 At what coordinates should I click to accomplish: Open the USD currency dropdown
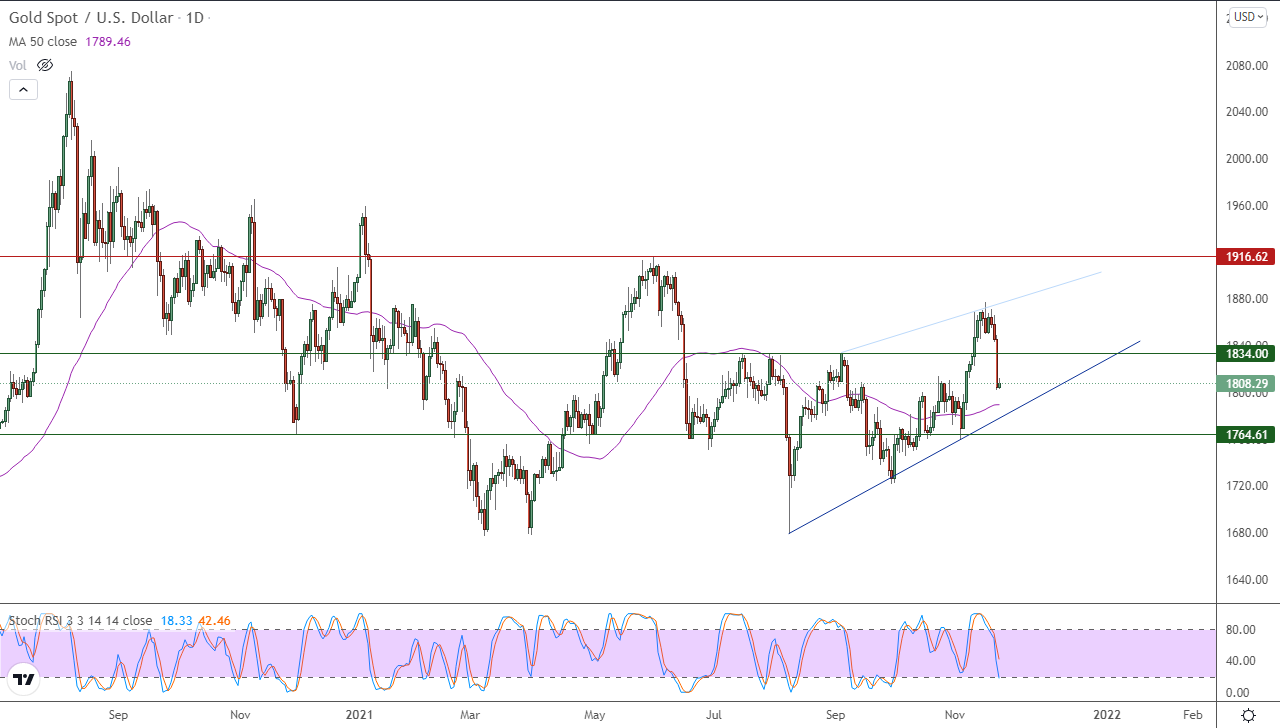(1248, 16)
